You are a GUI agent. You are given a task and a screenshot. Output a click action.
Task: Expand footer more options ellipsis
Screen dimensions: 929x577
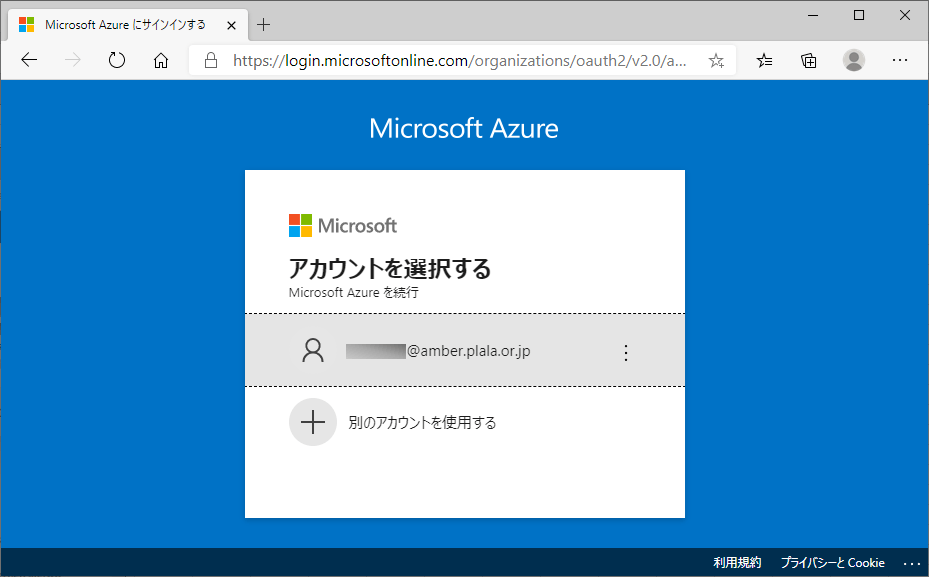point(910,563)
